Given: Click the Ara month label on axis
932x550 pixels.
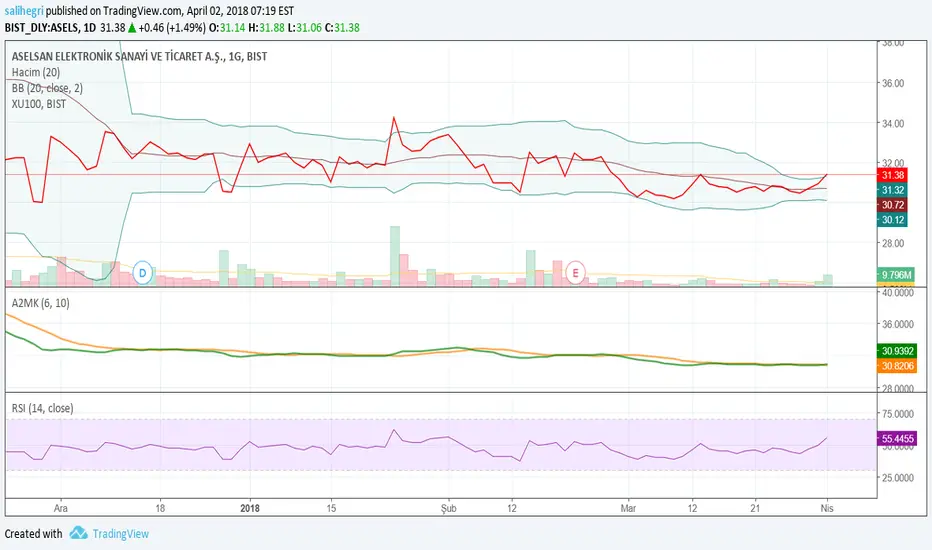Looking at the screenshot, I should [61, 508].
